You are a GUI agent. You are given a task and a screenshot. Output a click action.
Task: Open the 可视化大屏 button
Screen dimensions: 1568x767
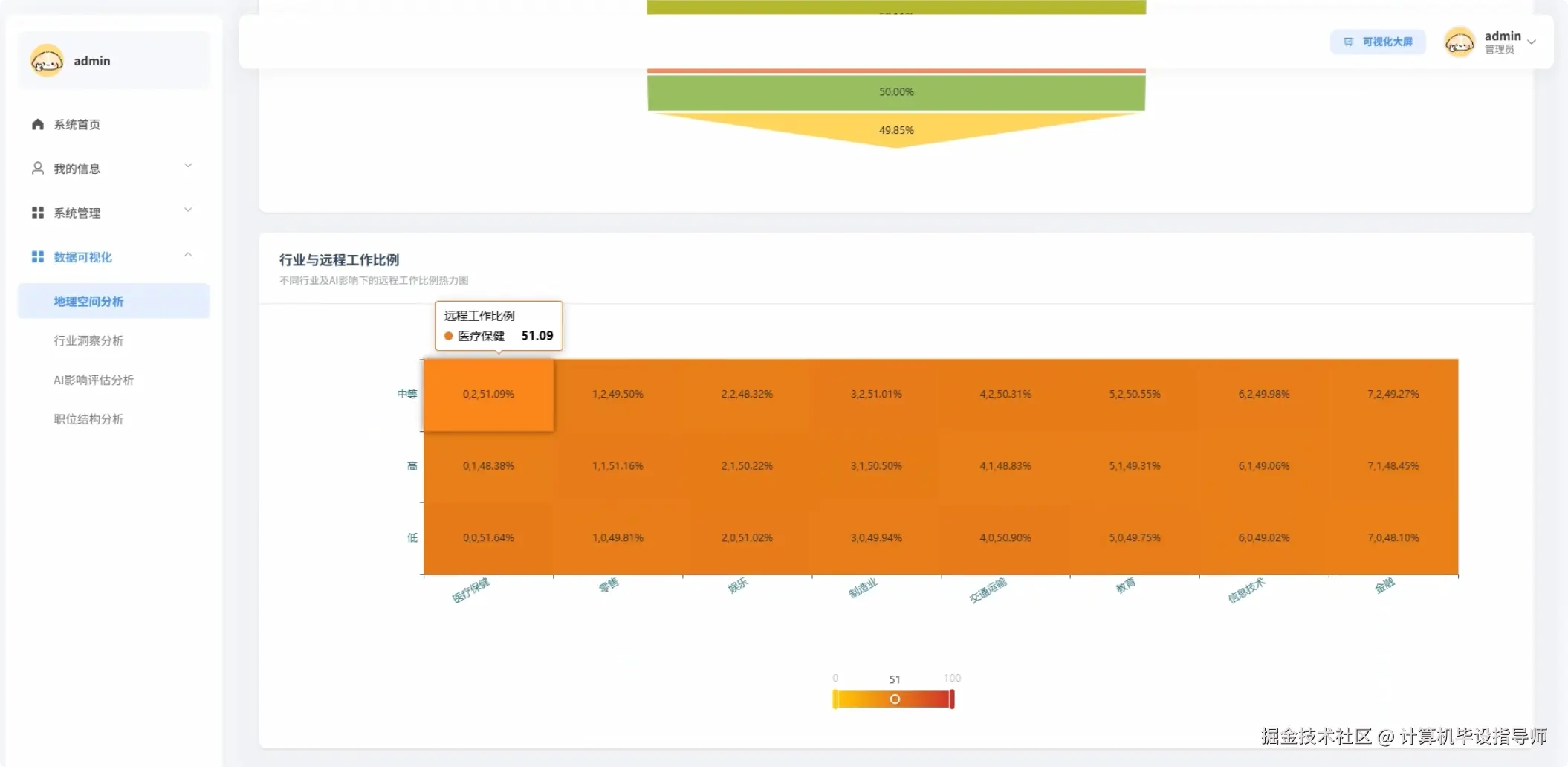point(1378,42)
